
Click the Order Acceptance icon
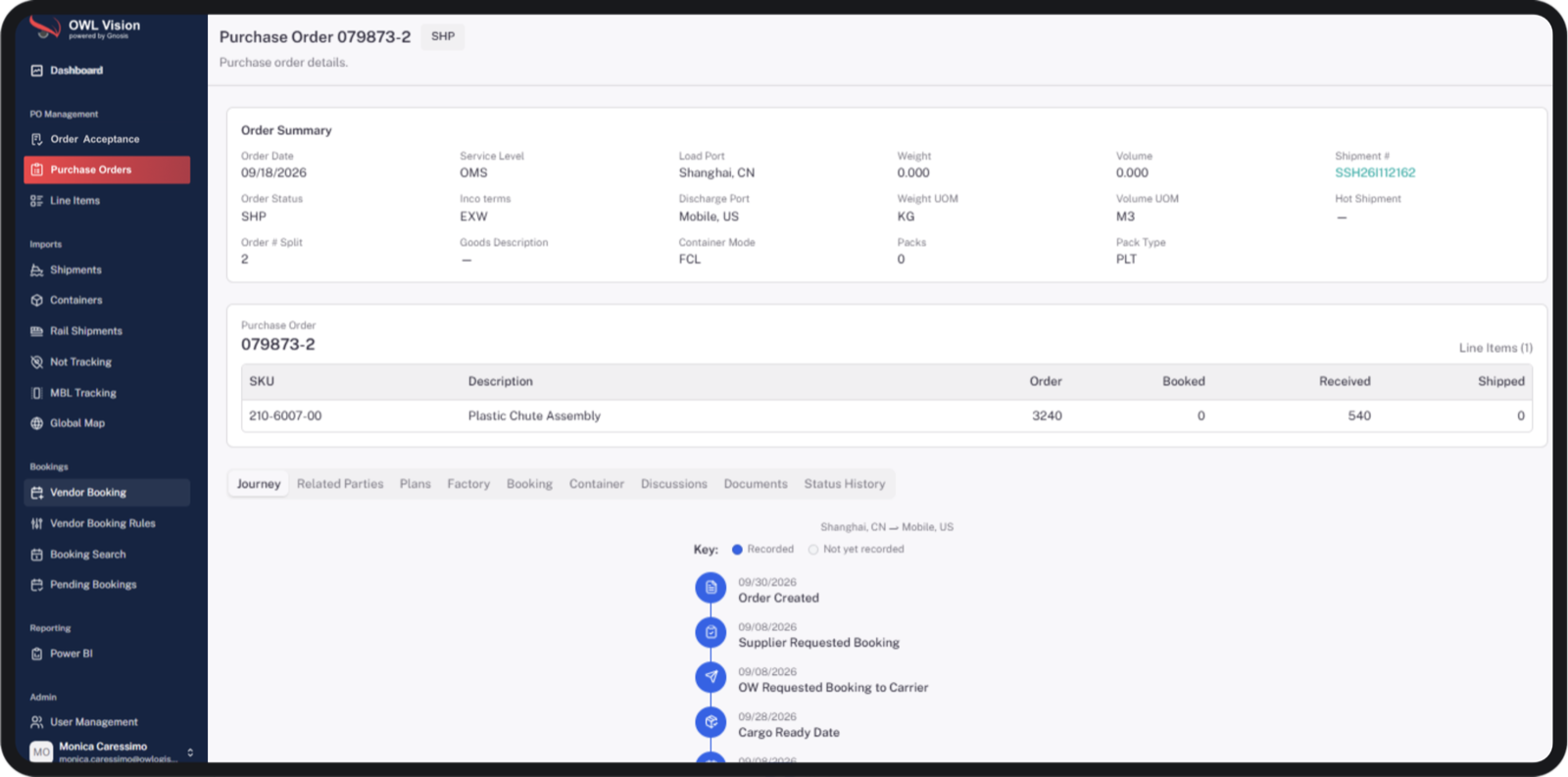pyautogui.click(x=37, y=139)
